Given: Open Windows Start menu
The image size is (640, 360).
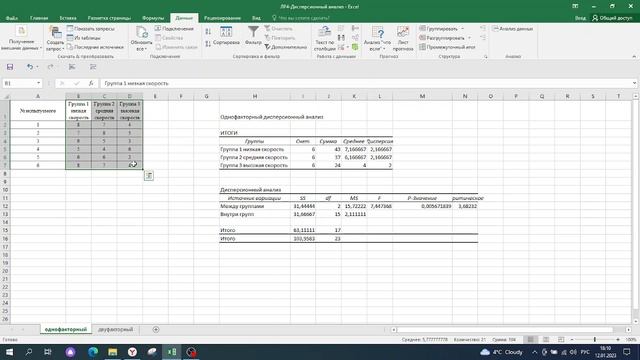Looking at the screenshot, I should click(x=9, y=352).
